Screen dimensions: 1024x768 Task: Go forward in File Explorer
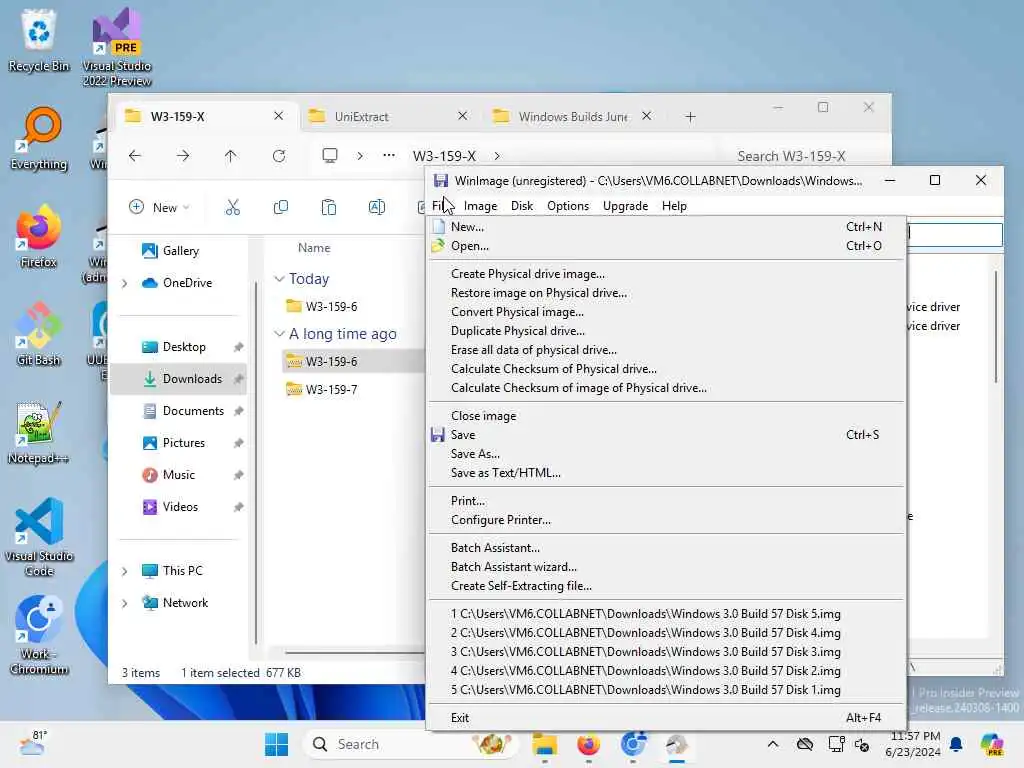(x=183, y=155)
